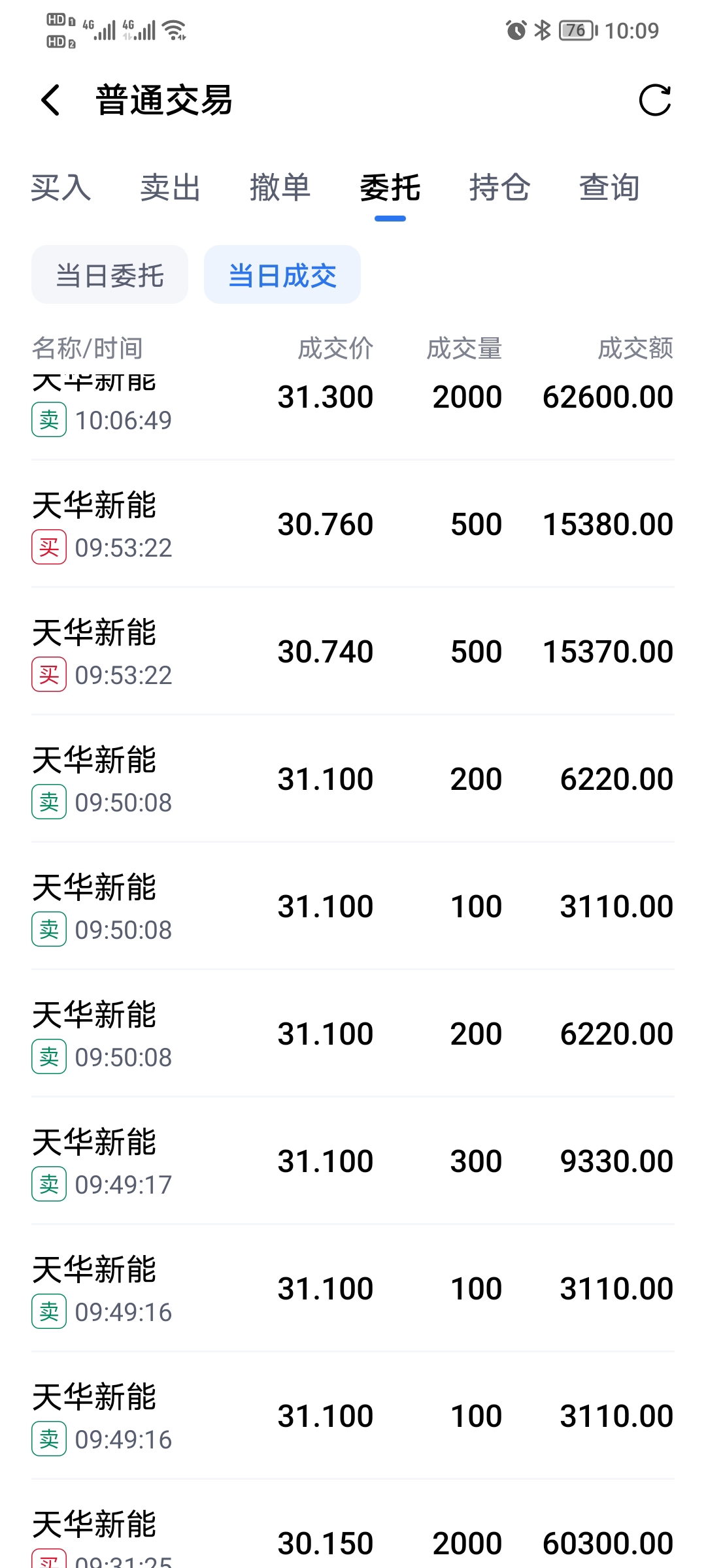
Task: Select the 委托 tab
Action: (x=390, y=188)
